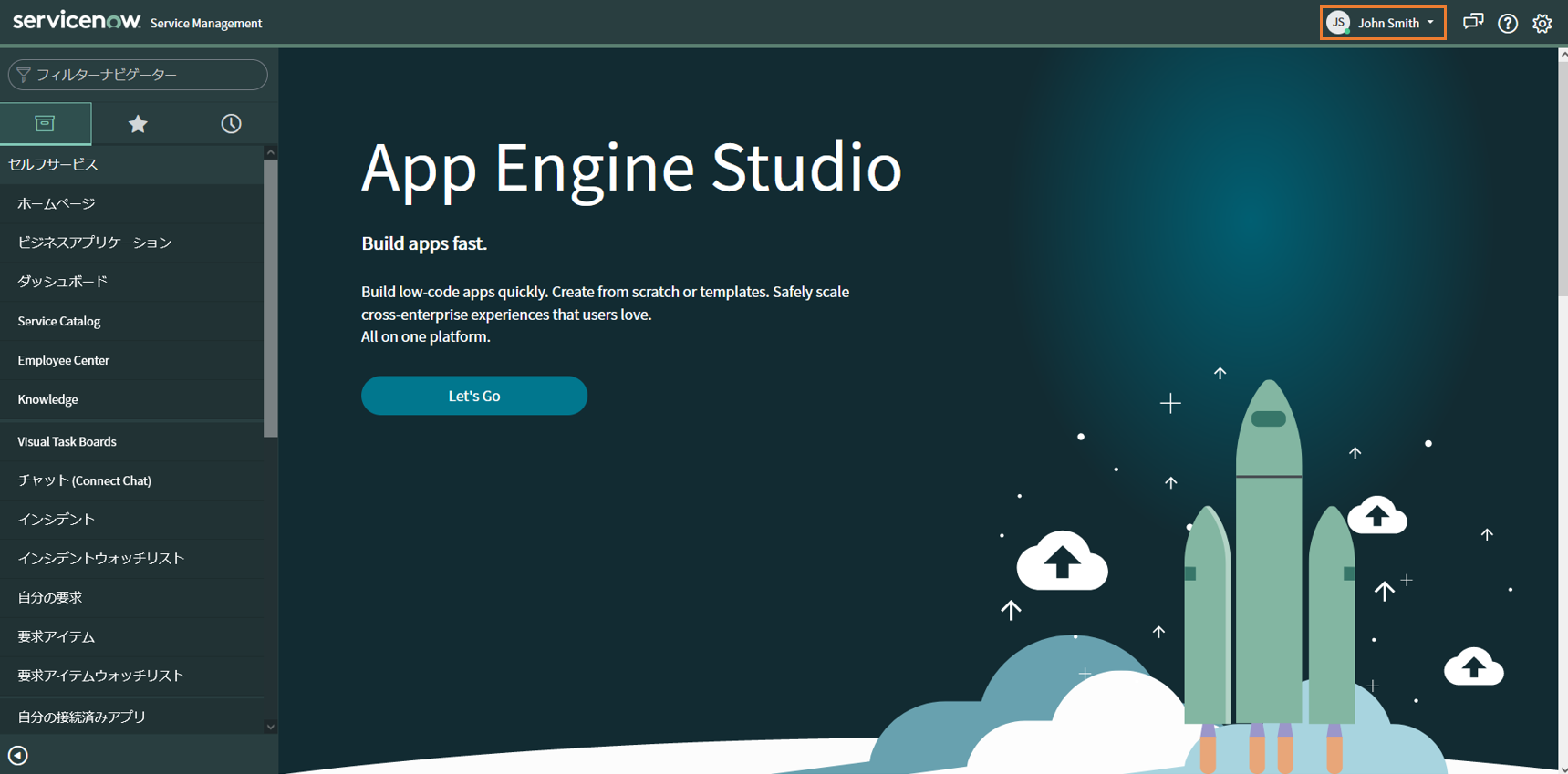This screenshot has width=1568, height=774.
Task: Open ダッシュボード module
Action: point(132,282)
